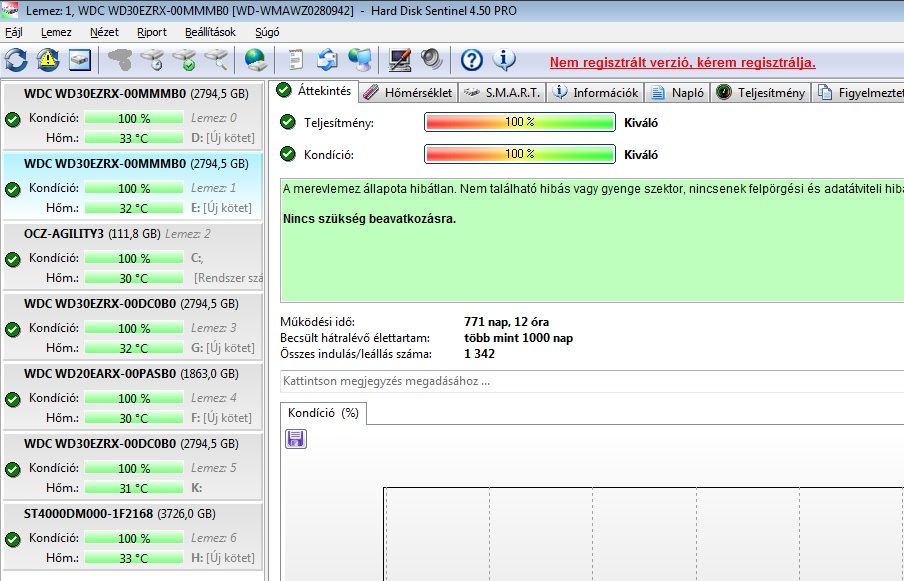Click the grayed-out cloud-shaped toolbar icon
This screenshot has height=581, width=904.
[x=120, y=59]
